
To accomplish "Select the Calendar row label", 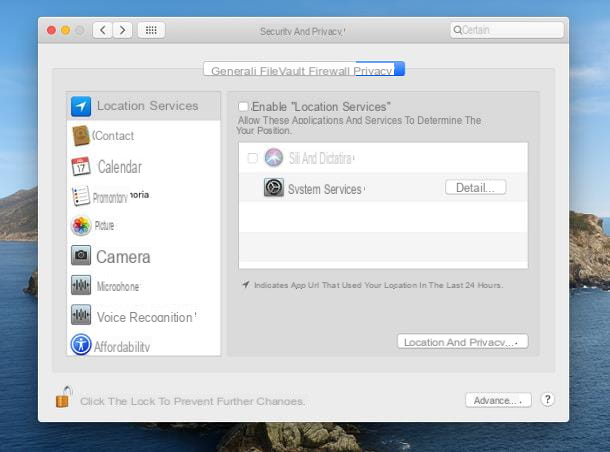I will pyautogui.click(x=120, y=167).
